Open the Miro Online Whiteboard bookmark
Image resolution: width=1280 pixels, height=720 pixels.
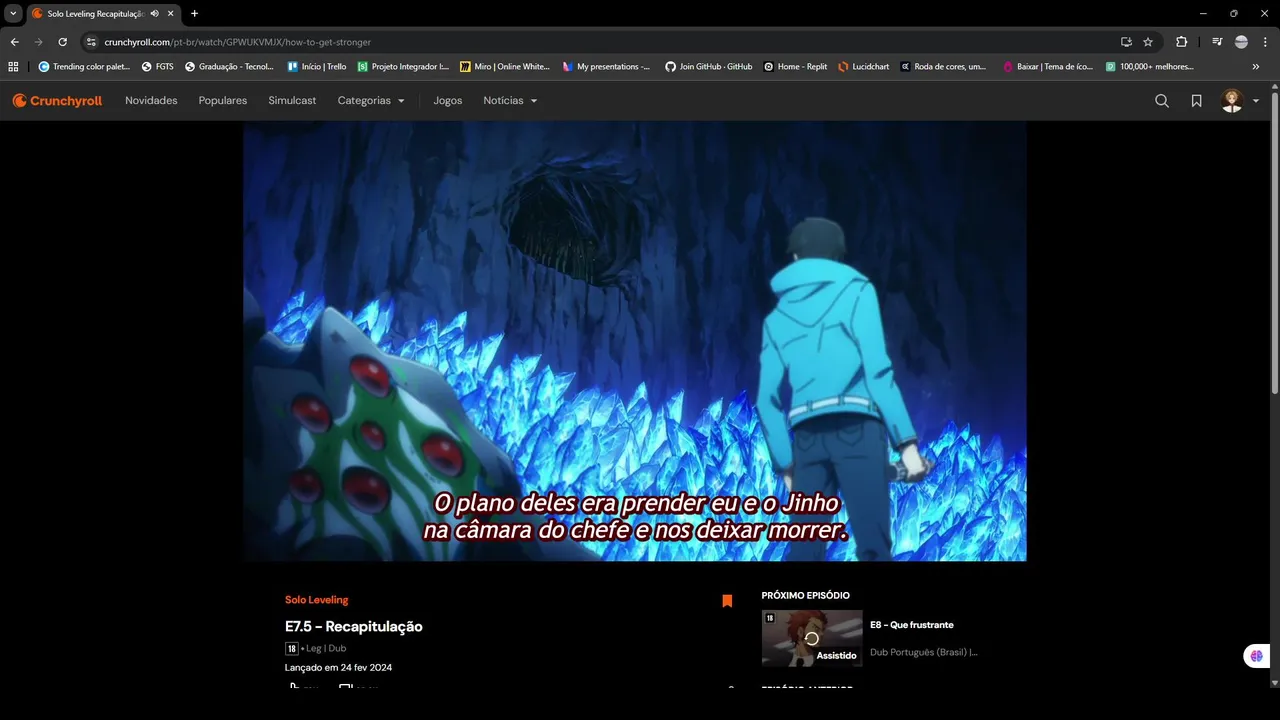pyautogui.click(x=505, y=67)
